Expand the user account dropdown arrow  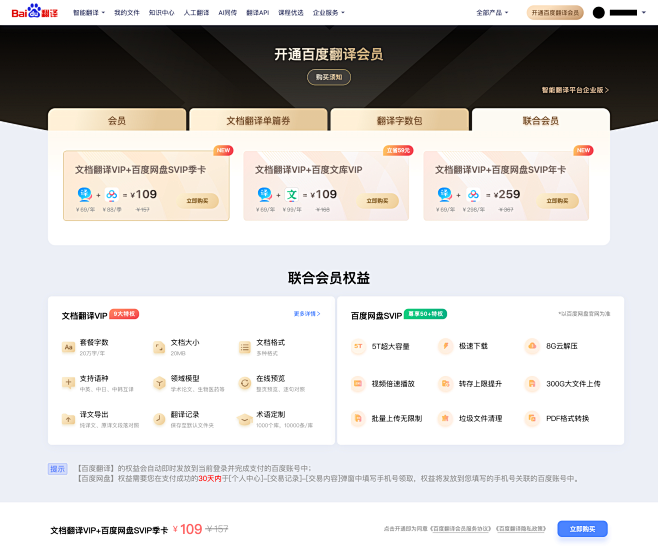coord(644,13)
